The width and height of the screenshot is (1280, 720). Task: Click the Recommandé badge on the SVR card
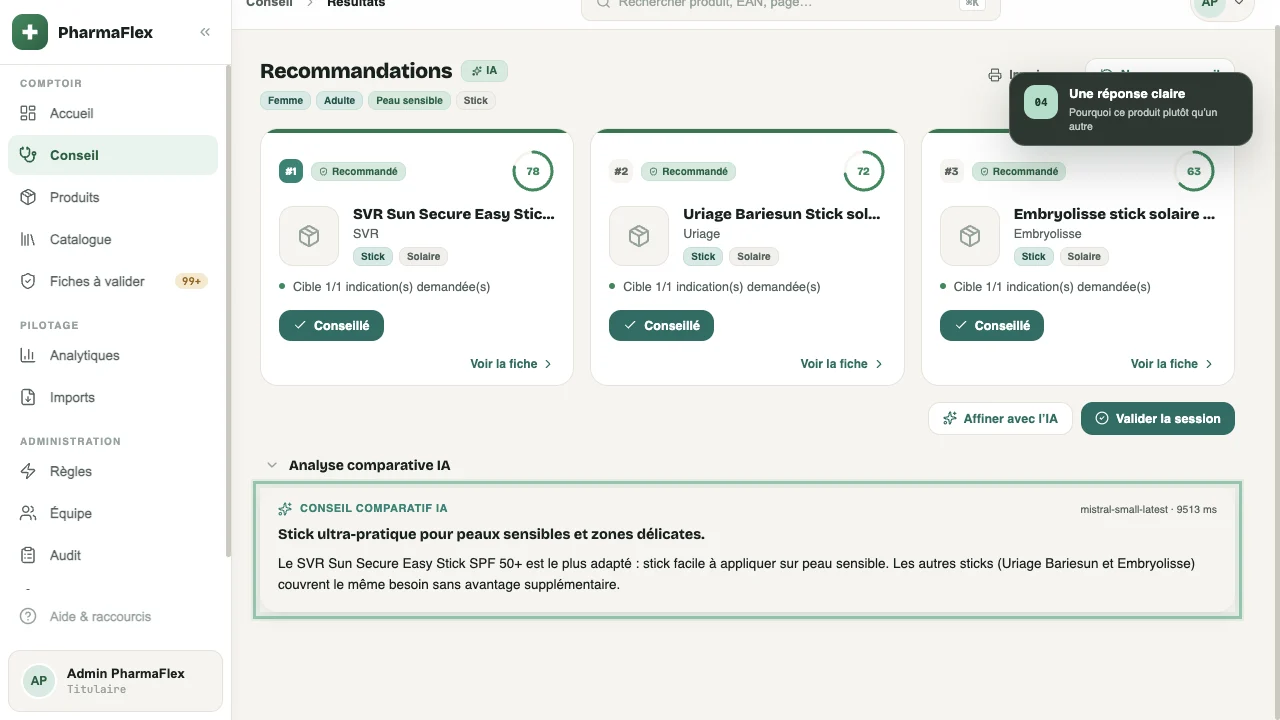(358, 171)
